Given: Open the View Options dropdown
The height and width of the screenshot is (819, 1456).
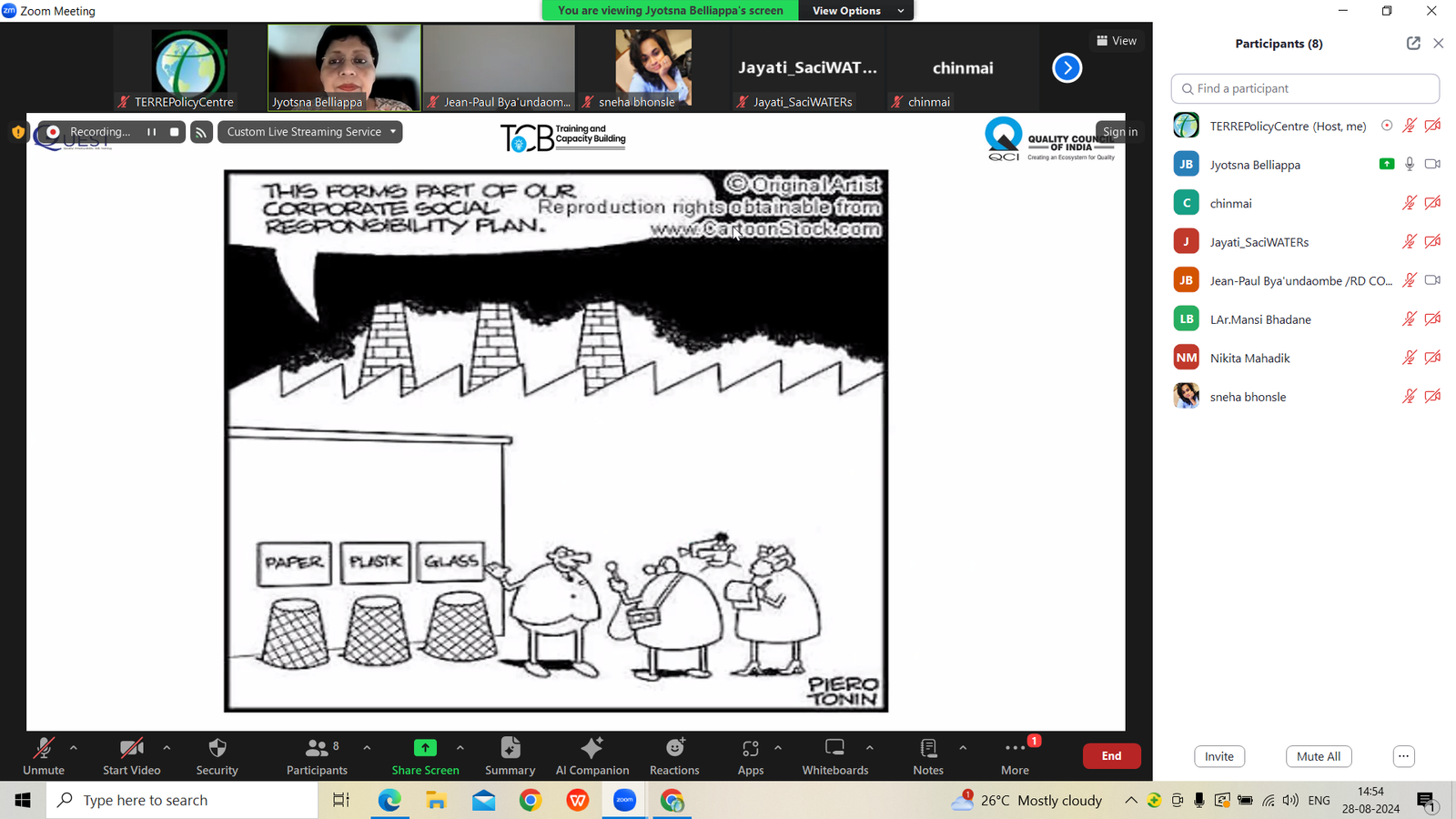Looking at the screenshot, I should click(856, 11).
